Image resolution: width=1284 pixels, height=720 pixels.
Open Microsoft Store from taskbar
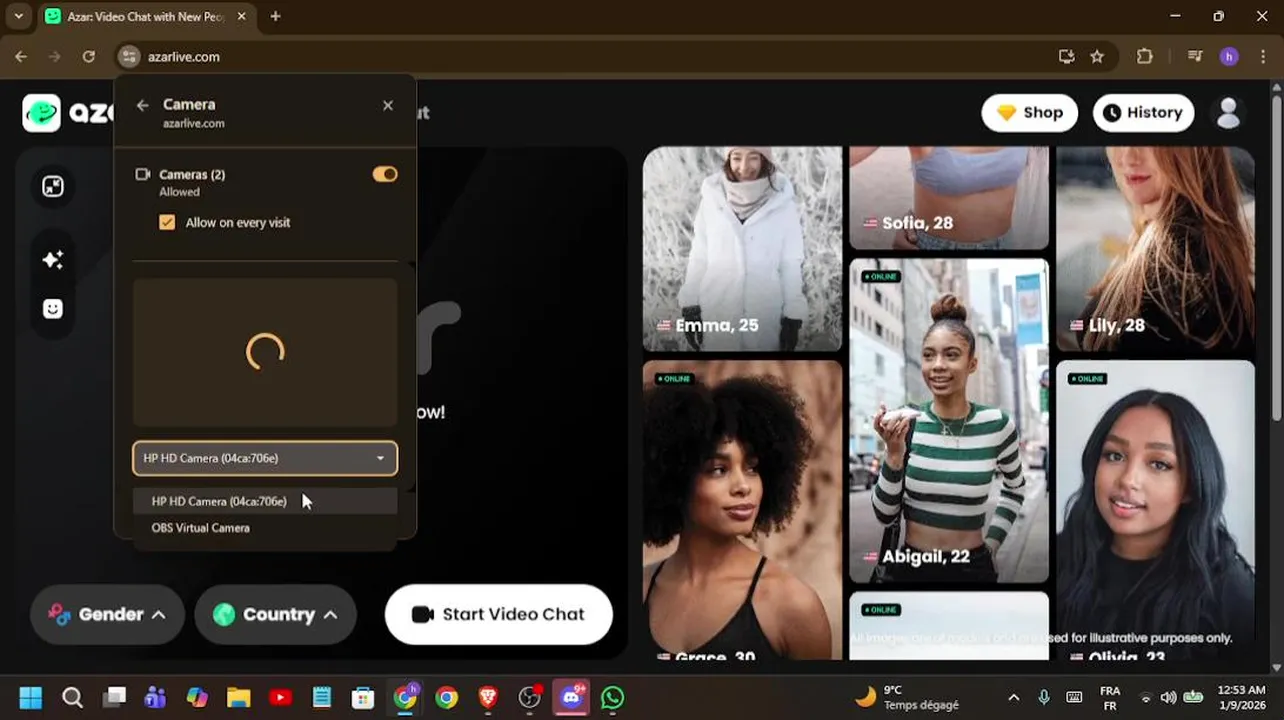[362, 697]
